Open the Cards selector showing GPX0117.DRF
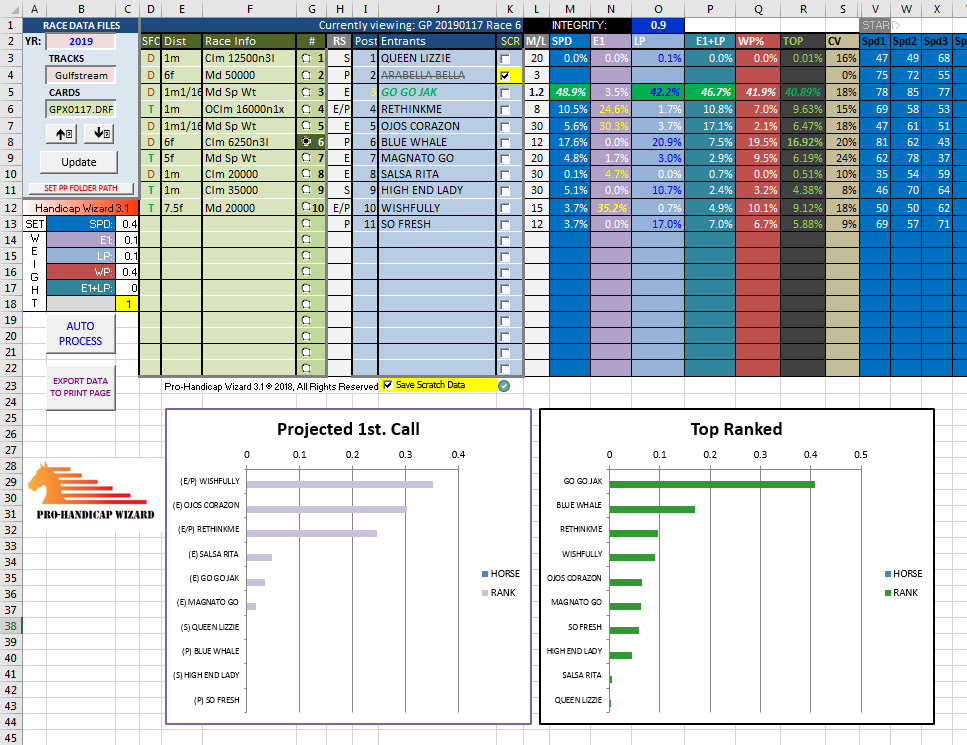This screenshot has height=745, width=967. [x=79, y=109]
